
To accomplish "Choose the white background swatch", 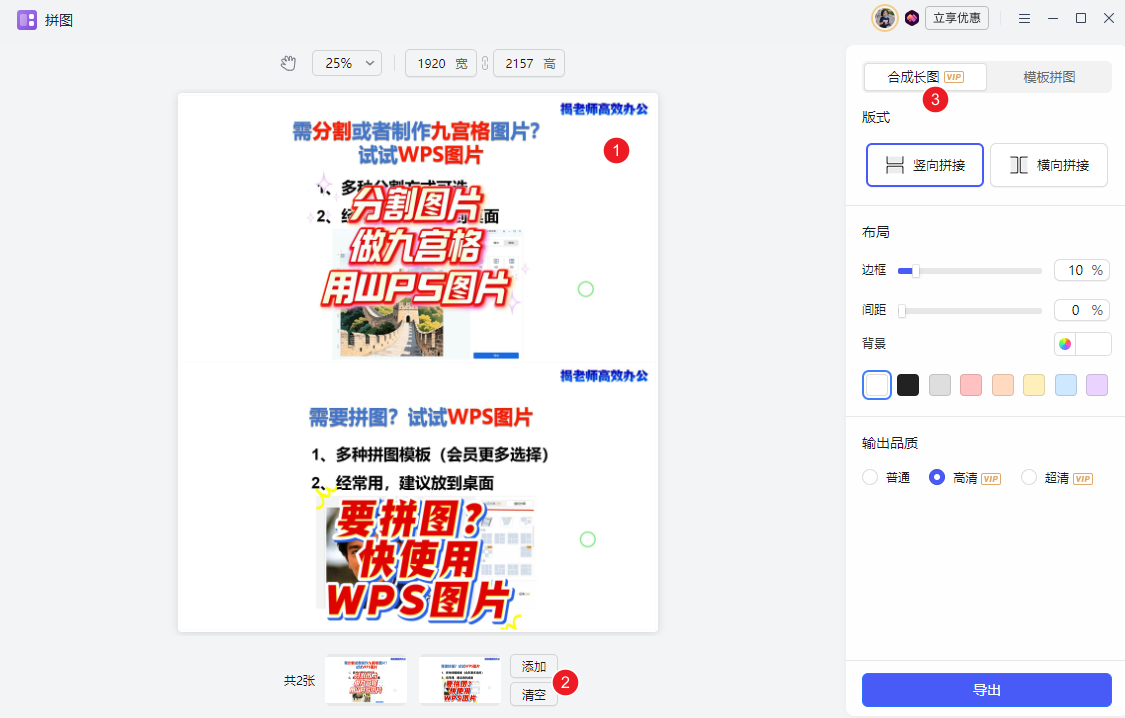I will point(877,385).
